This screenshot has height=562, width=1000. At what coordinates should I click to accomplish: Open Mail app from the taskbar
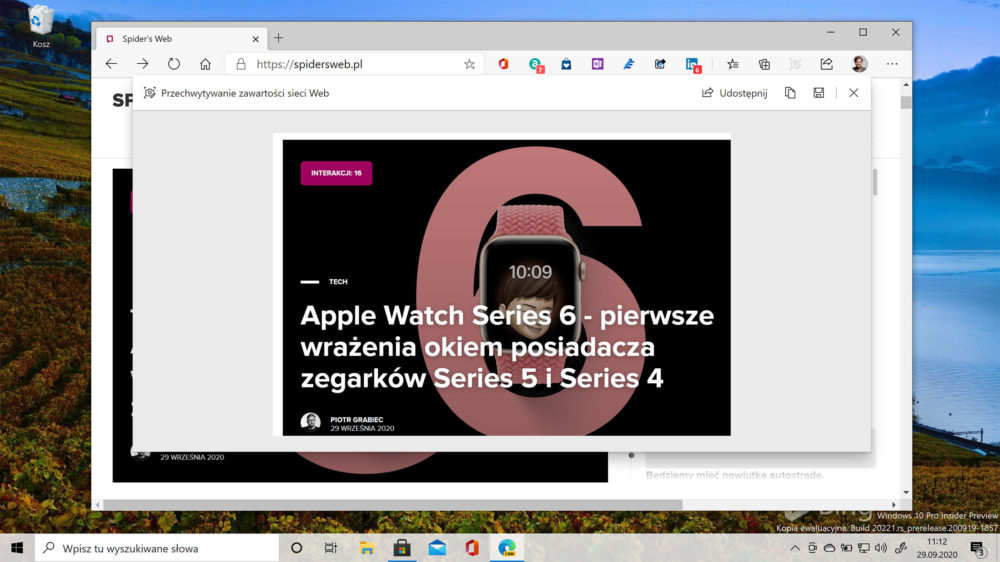(437, 548)
